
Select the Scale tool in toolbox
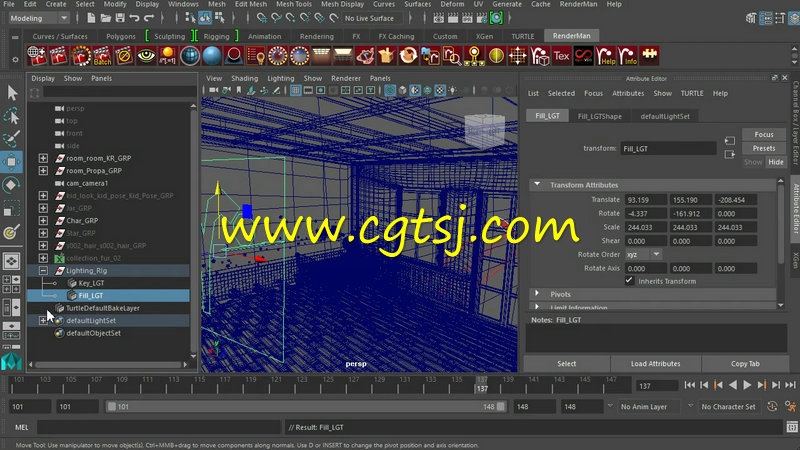coord(11,208)
